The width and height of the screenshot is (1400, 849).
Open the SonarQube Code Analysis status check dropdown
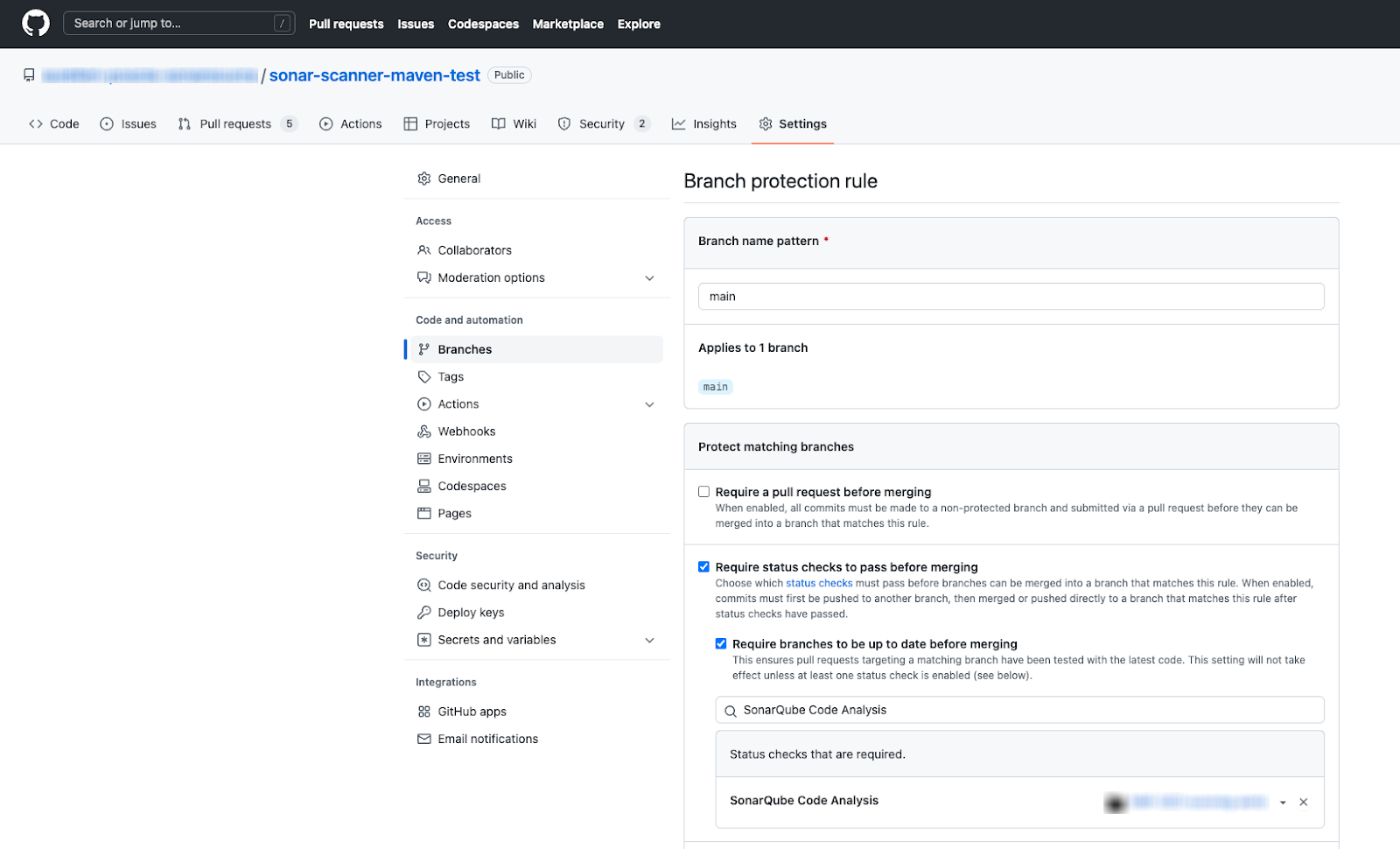tap(1283, 801)
